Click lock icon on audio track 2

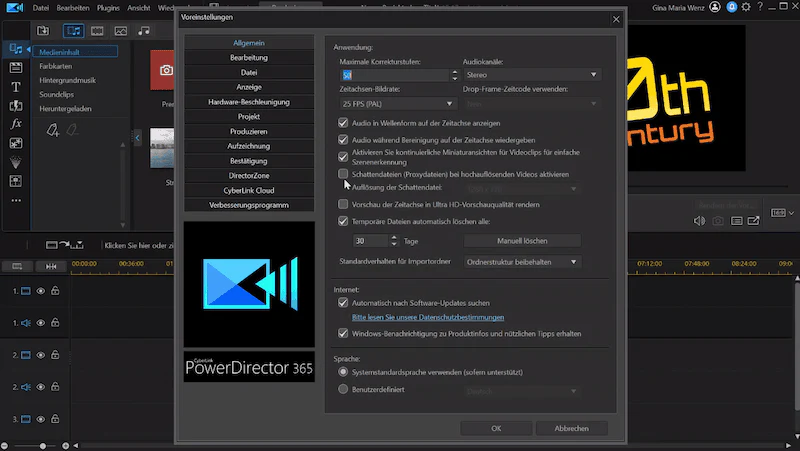[x=55, y=387]
